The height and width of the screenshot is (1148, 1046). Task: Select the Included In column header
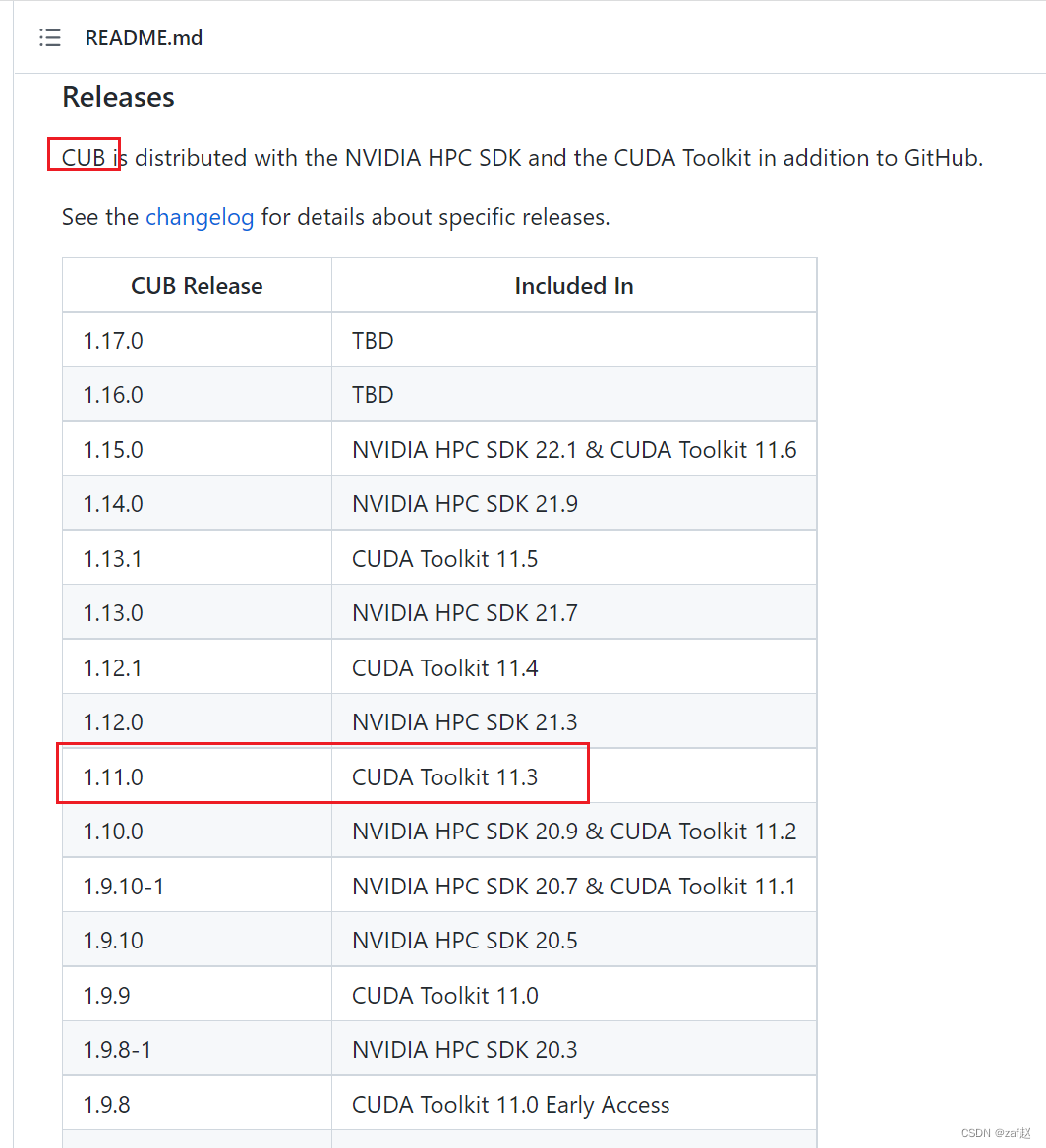point(574,285)
